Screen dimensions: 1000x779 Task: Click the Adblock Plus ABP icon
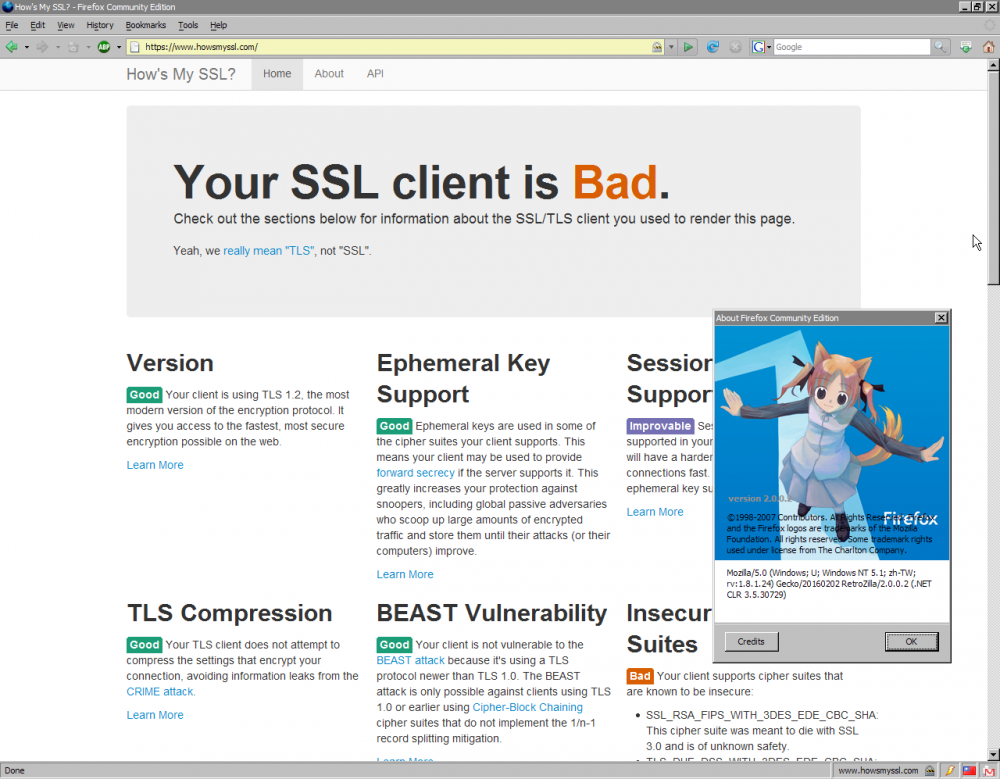pyautogui.click(x=104, y=47)
